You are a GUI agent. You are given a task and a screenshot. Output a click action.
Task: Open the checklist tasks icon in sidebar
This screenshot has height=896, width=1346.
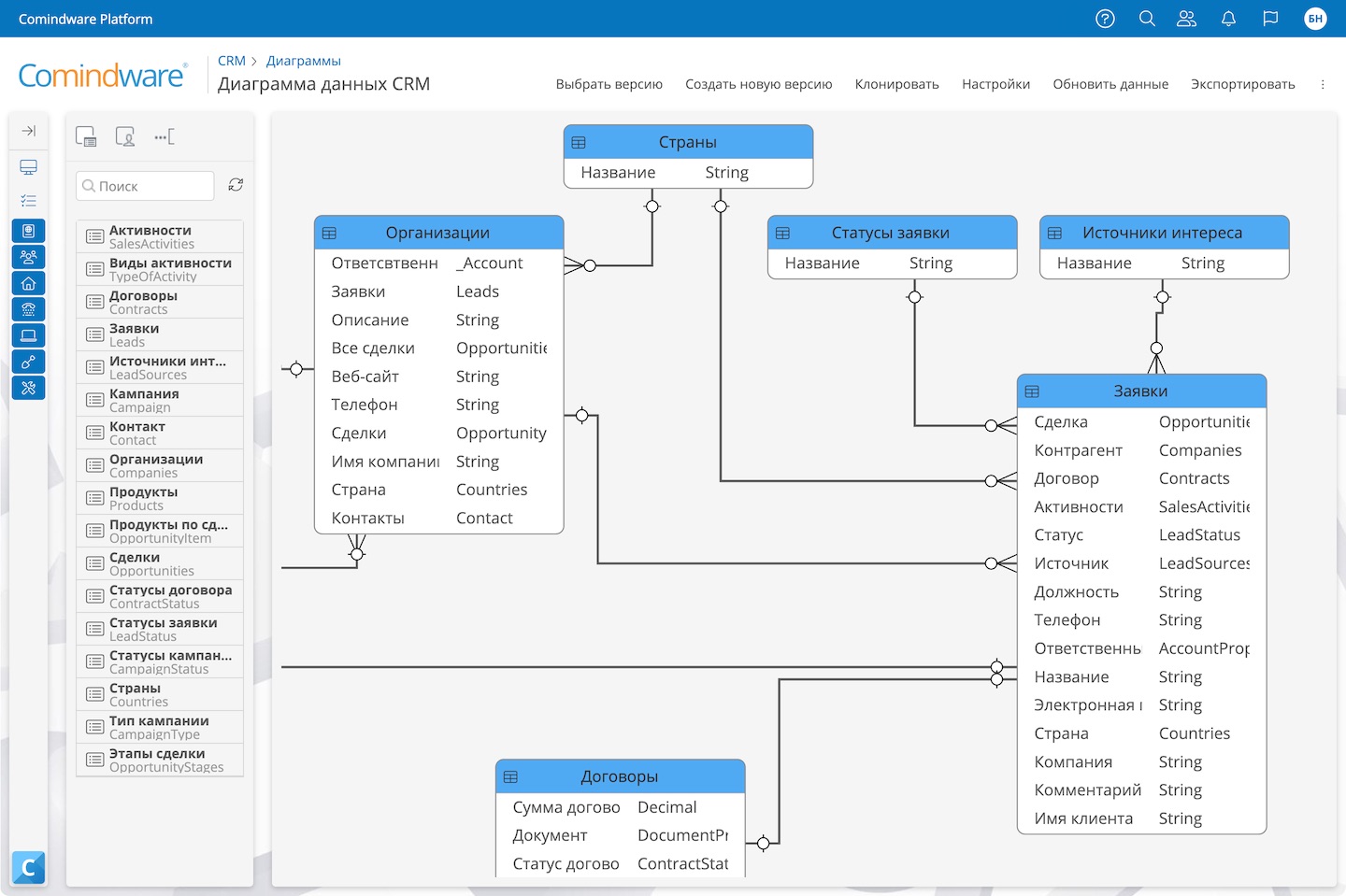pos(29,201)
